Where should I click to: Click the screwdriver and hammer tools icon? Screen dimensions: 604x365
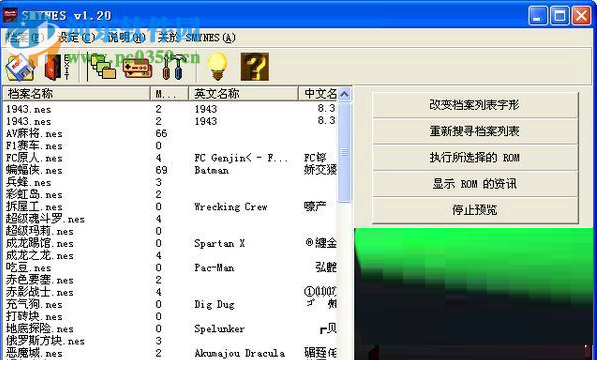coord(174,67)
